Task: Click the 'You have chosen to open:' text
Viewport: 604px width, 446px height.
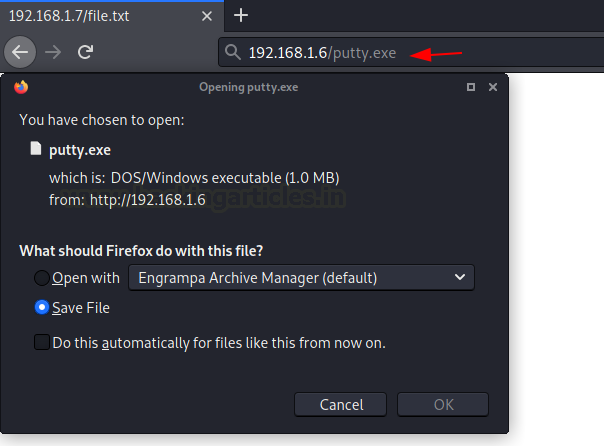Action: click(102, 120)
